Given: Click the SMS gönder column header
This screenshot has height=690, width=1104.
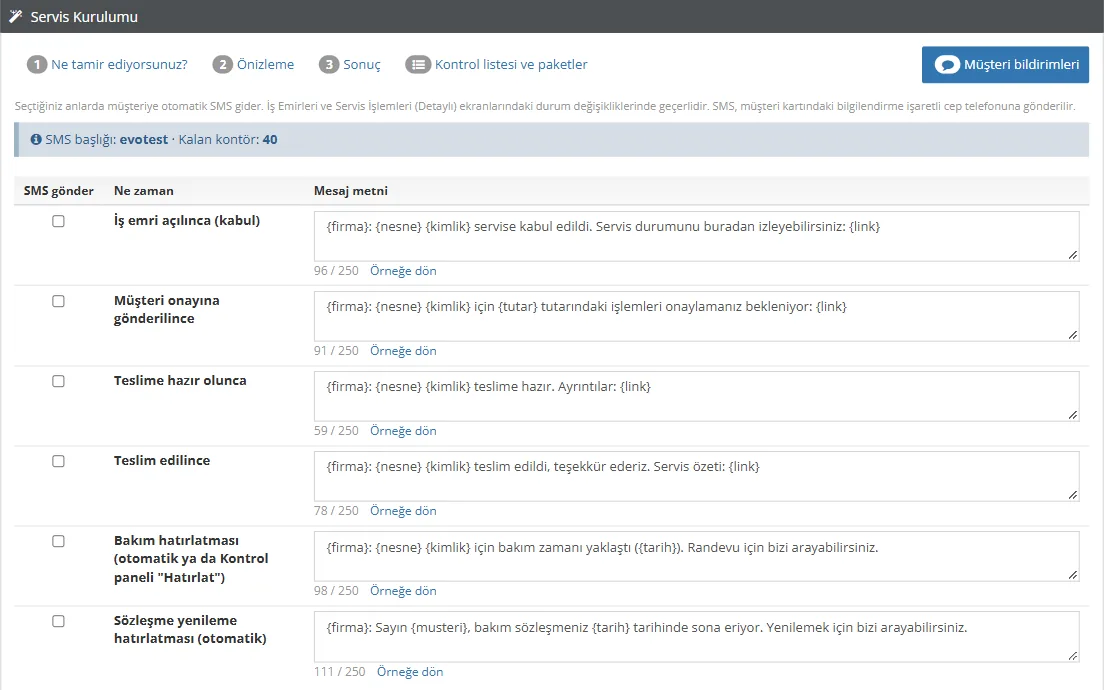Looking at the screenshot, I should click(x=58, y=191).
